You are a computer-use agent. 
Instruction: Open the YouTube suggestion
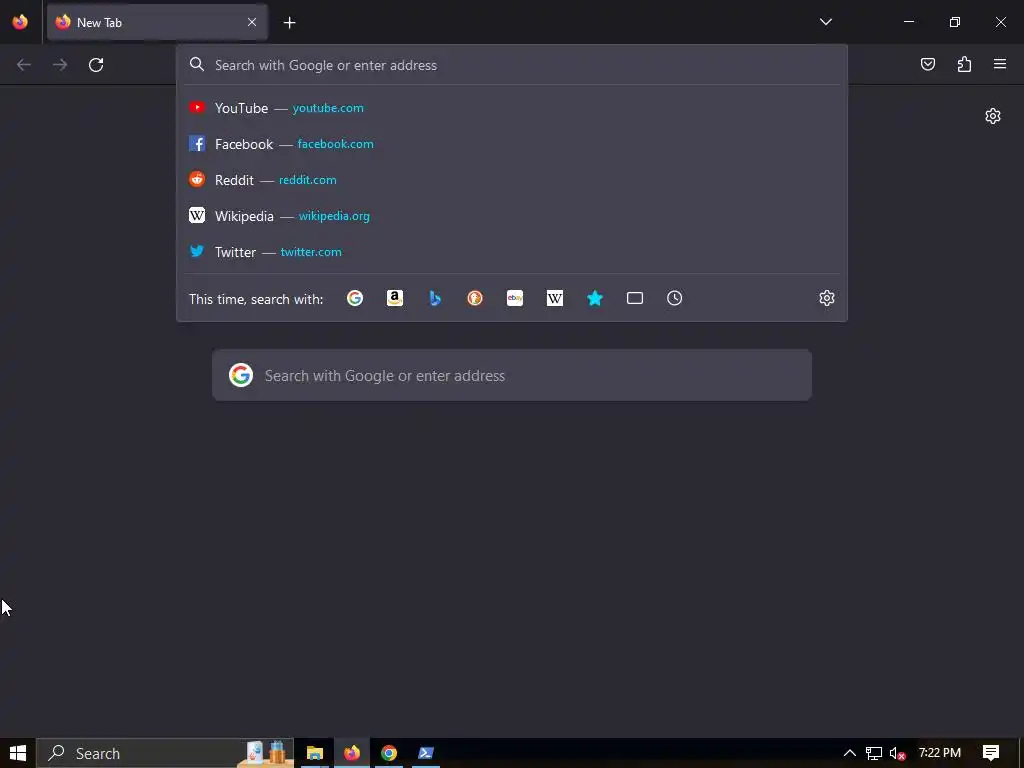pyautogui.click(x=512, y=108)
